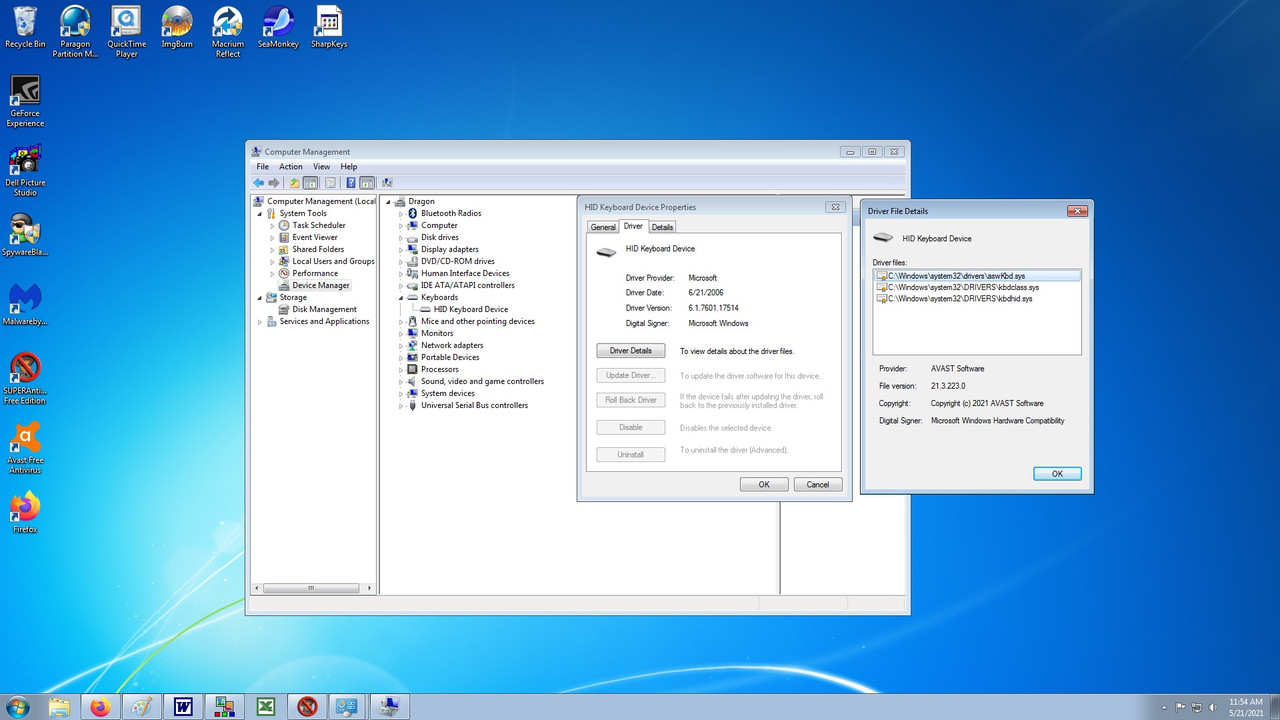Screen dimensions: 1280x720
Task: Open Avast Free Antivirus desktop icon
Action: coord(25,447)
